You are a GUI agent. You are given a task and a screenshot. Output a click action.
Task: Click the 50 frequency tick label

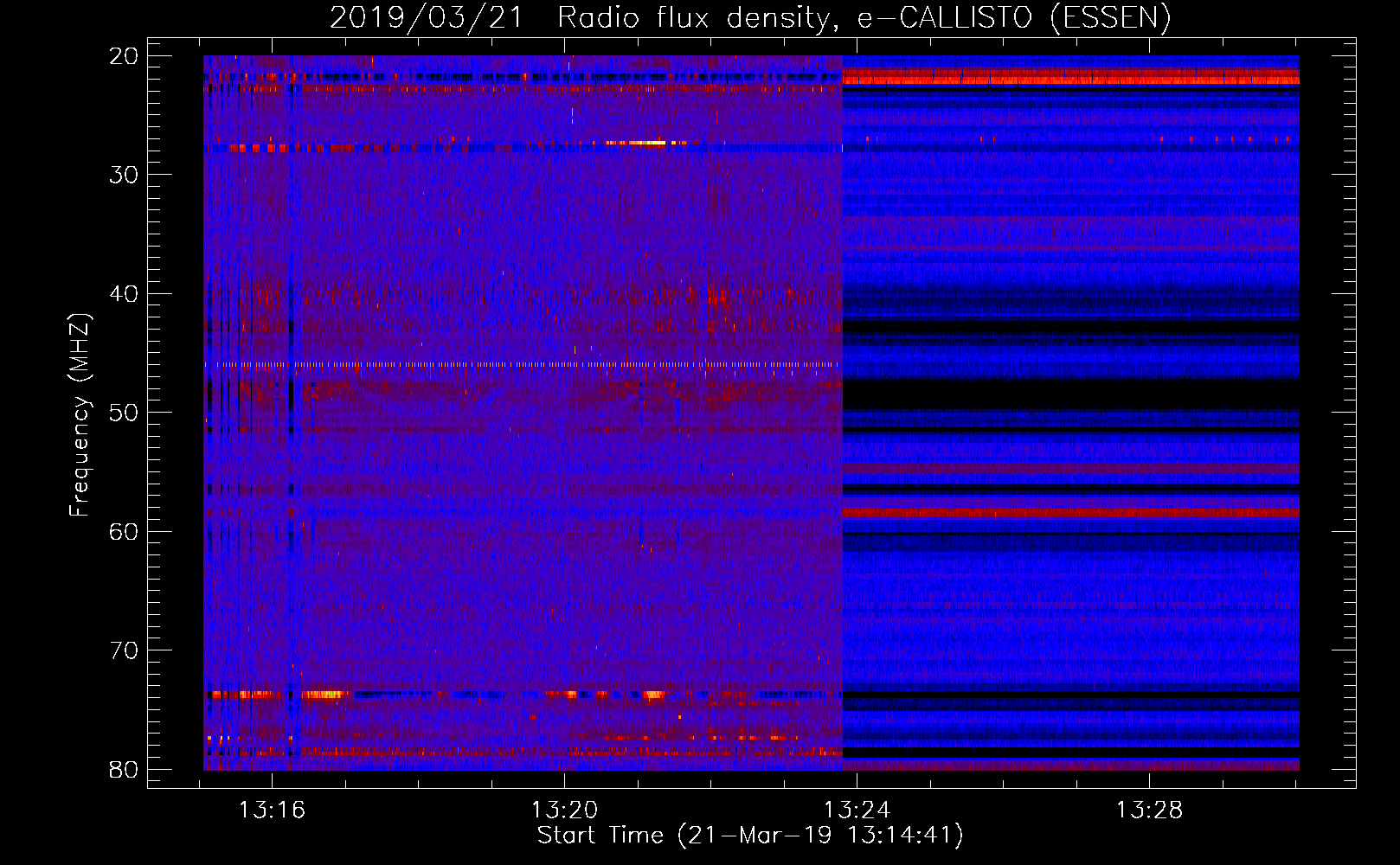[124, 413]
